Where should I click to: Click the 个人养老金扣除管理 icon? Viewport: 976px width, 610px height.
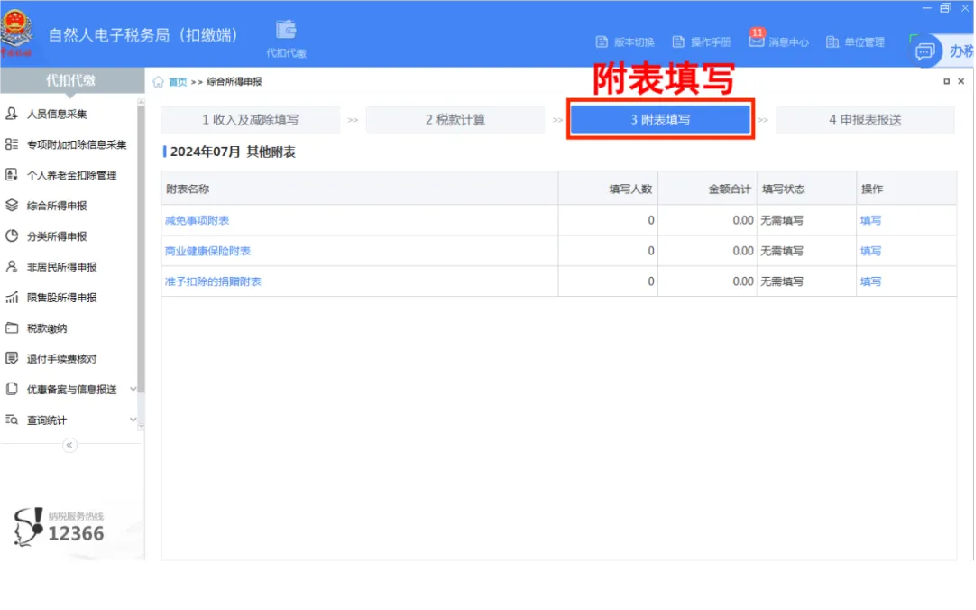coord(11,175)
